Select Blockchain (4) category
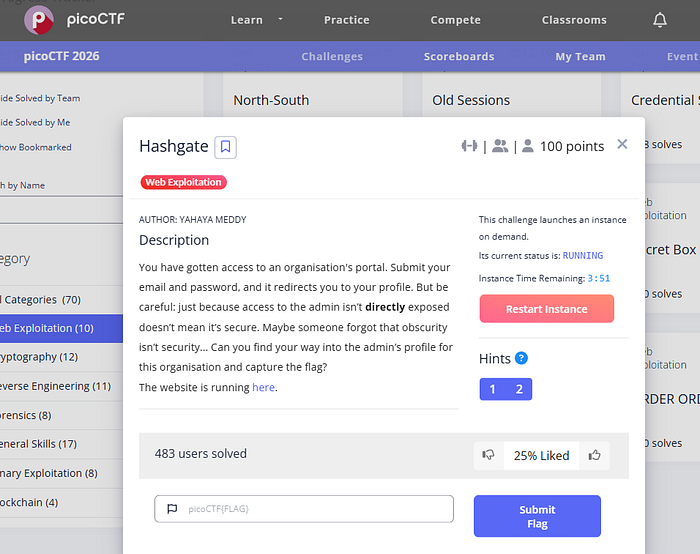 (x=61, y=503)
